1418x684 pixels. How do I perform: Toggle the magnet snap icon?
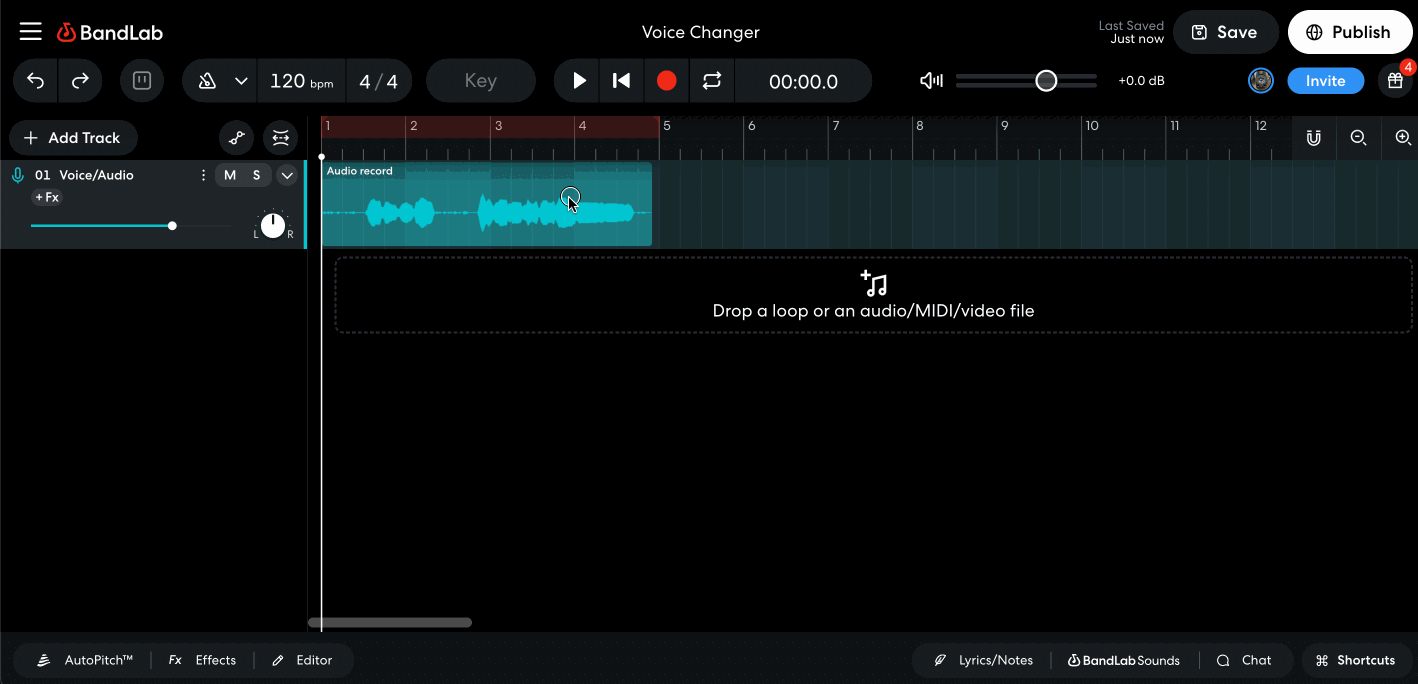pyautogui.click(x=1313, y=138)
